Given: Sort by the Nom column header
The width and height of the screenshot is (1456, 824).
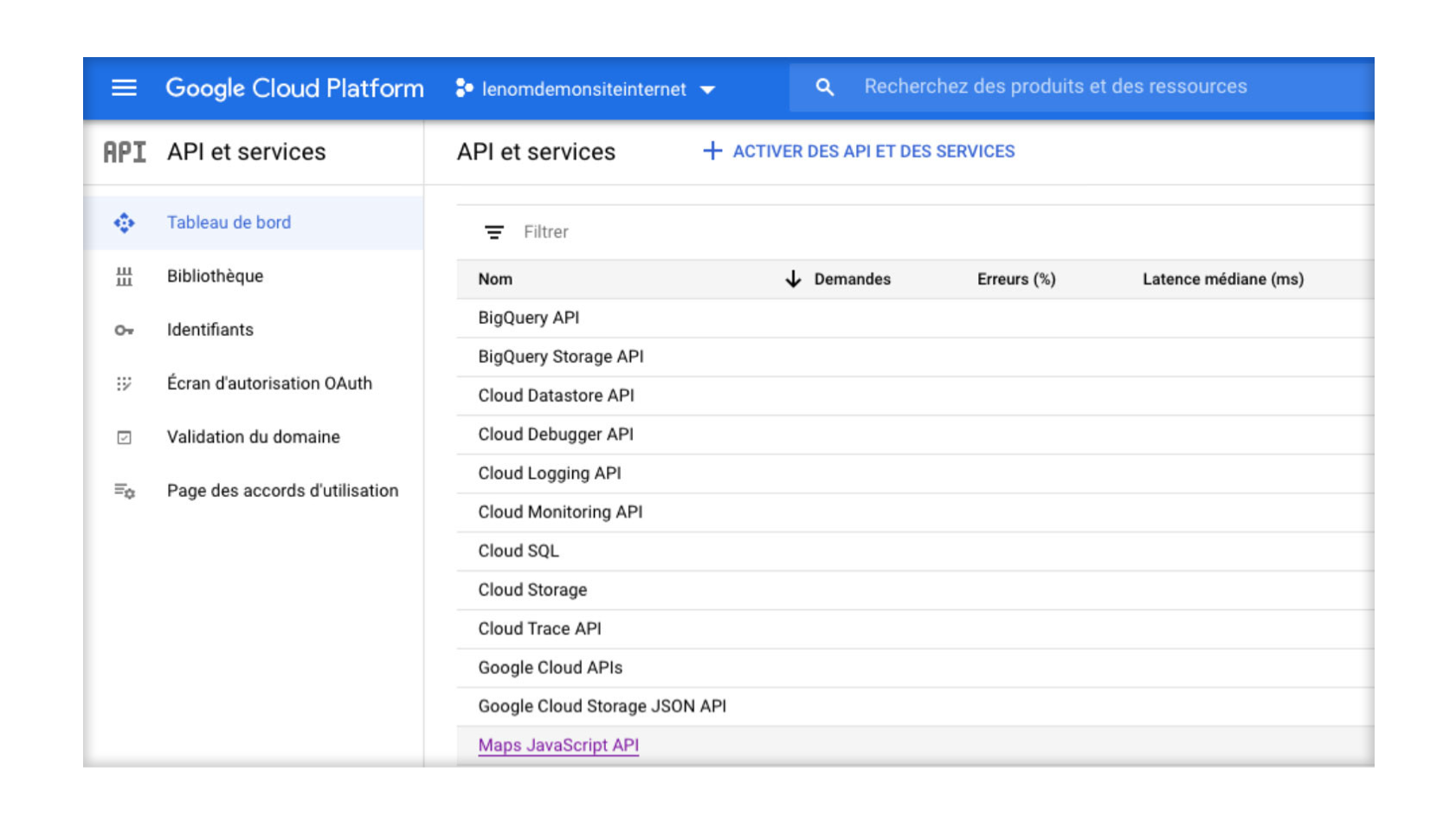Looking at the screenshot, I should [495, 279].
